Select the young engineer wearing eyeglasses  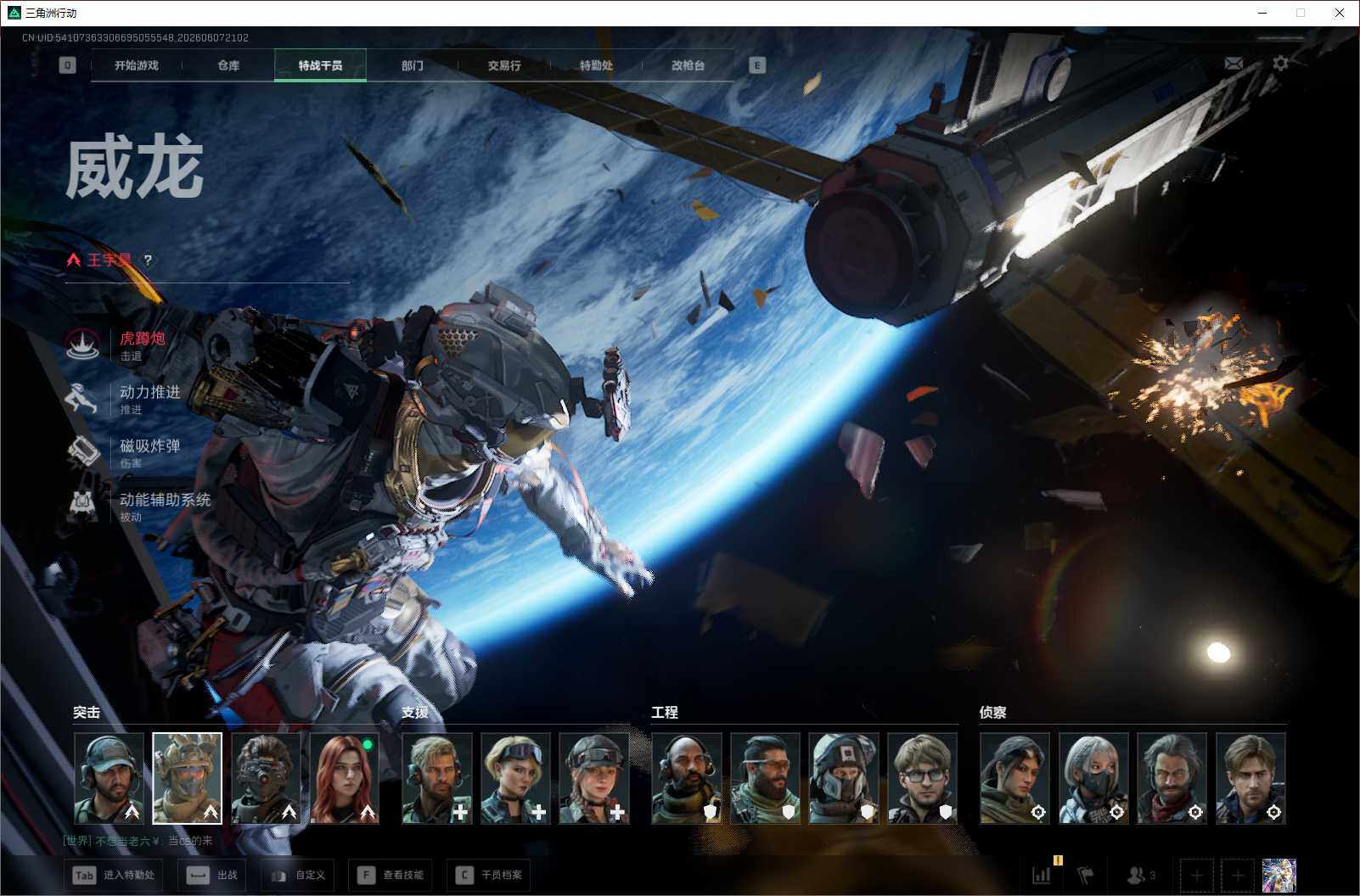tap(922, 779)
